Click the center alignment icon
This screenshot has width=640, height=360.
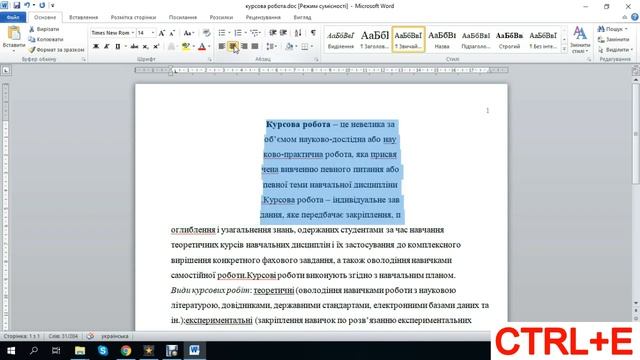(x=233, y=47)
